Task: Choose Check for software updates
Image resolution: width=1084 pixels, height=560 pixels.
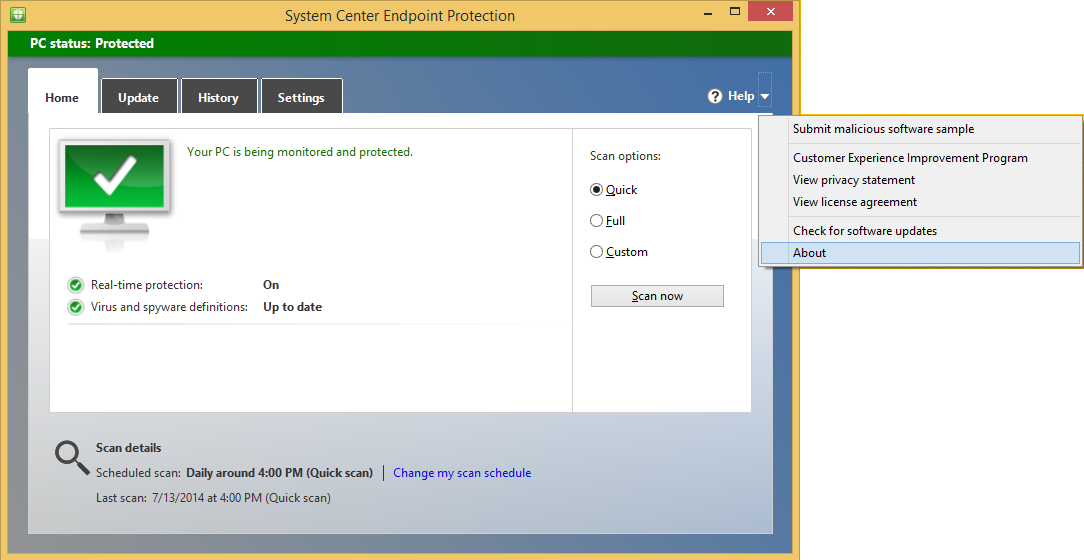Action: coord(920,231)
